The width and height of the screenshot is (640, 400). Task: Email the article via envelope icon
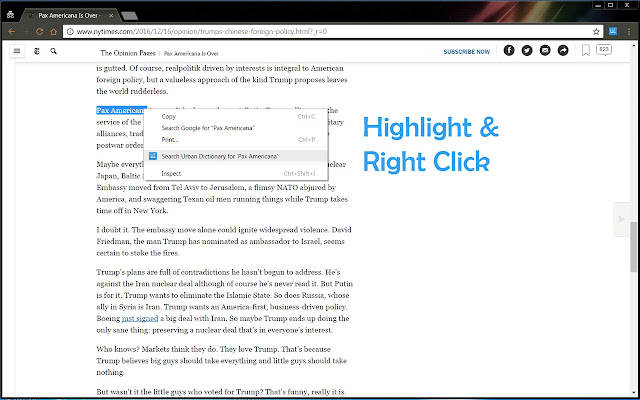tap(545, 50)
